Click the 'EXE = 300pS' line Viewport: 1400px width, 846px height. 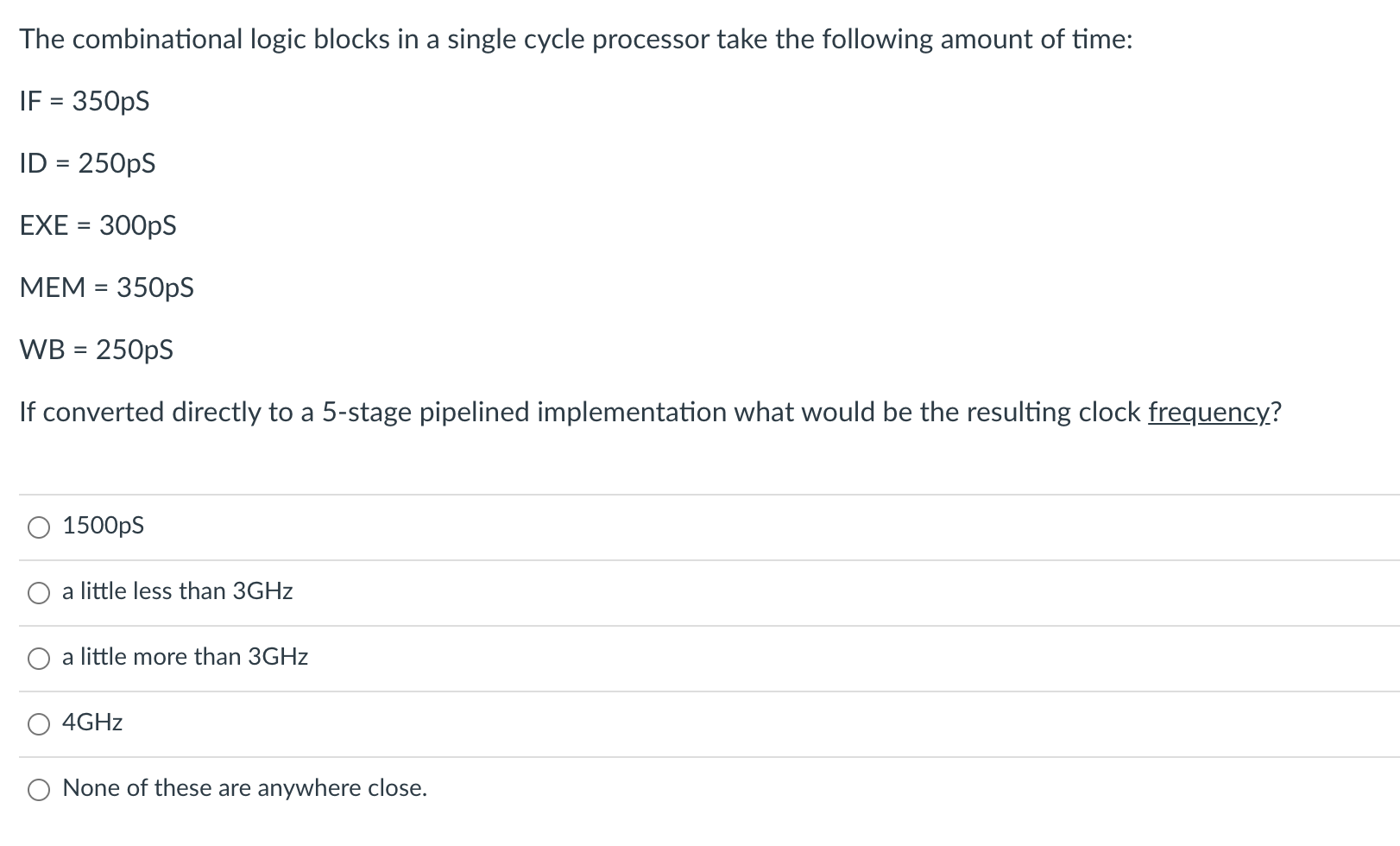tap(98, 225)
